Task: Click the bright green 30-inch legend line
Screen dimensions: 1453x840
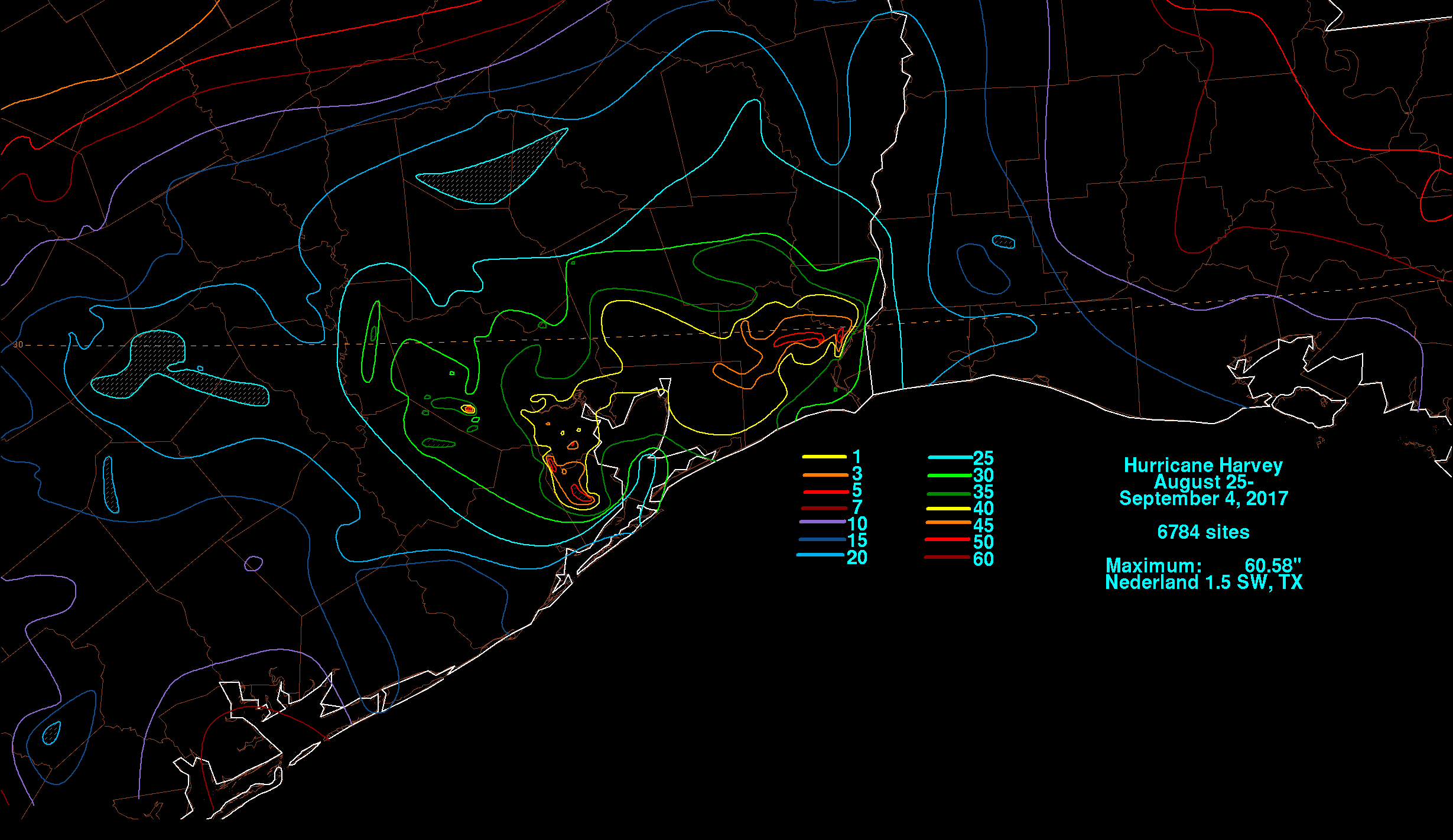Action: pyautogui.click(x=950, y=475)
